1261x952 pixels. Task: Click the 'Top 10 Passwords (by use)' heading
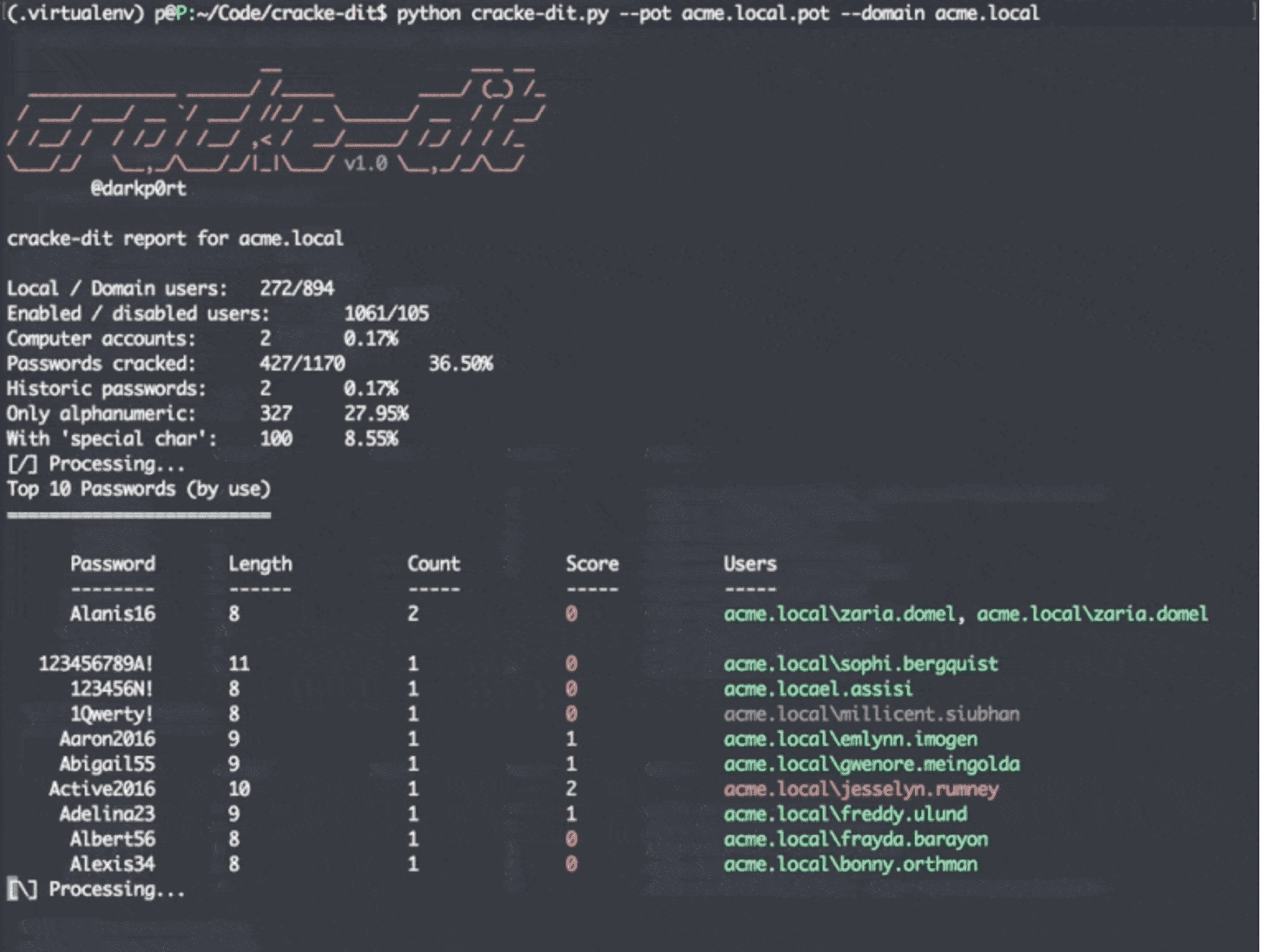click(139, 489)
